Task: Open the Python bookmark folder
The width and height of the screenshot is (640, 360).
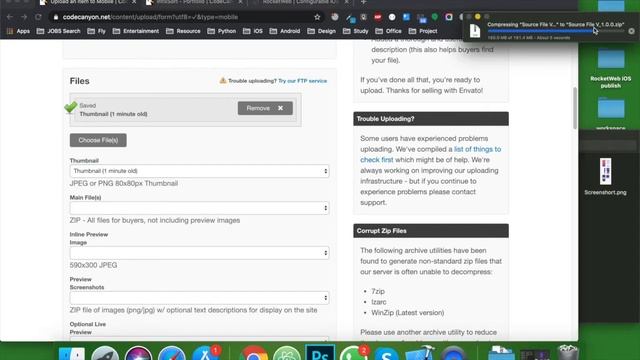Action: click(222, 31)
